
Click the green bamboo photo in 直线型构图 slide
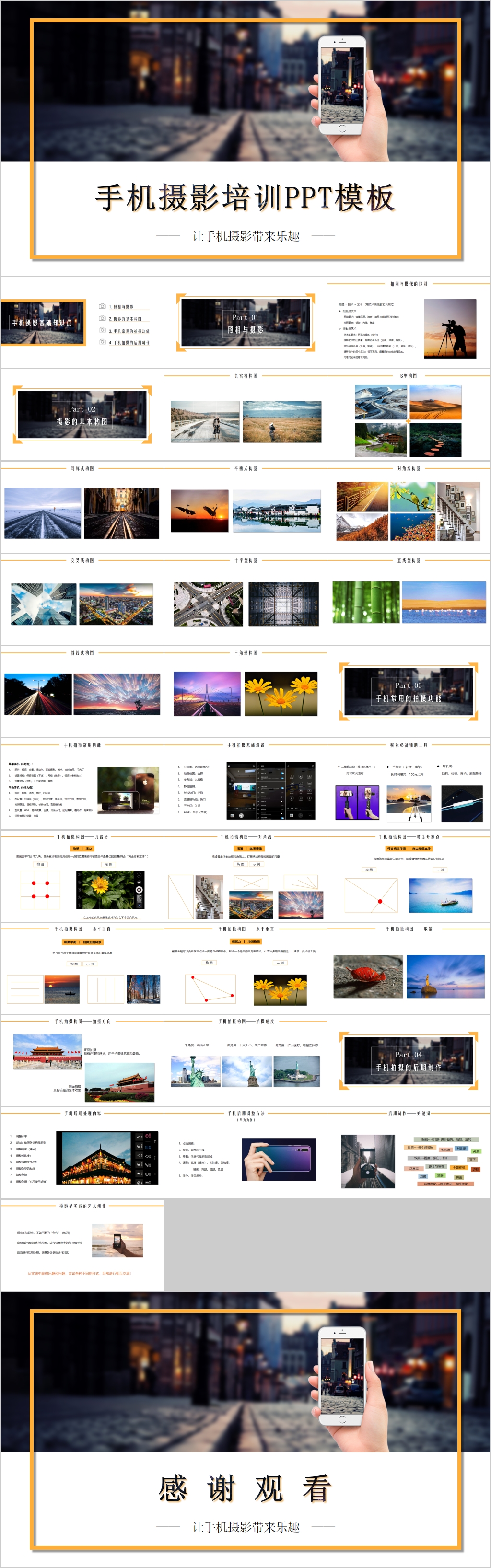(365, 602)
